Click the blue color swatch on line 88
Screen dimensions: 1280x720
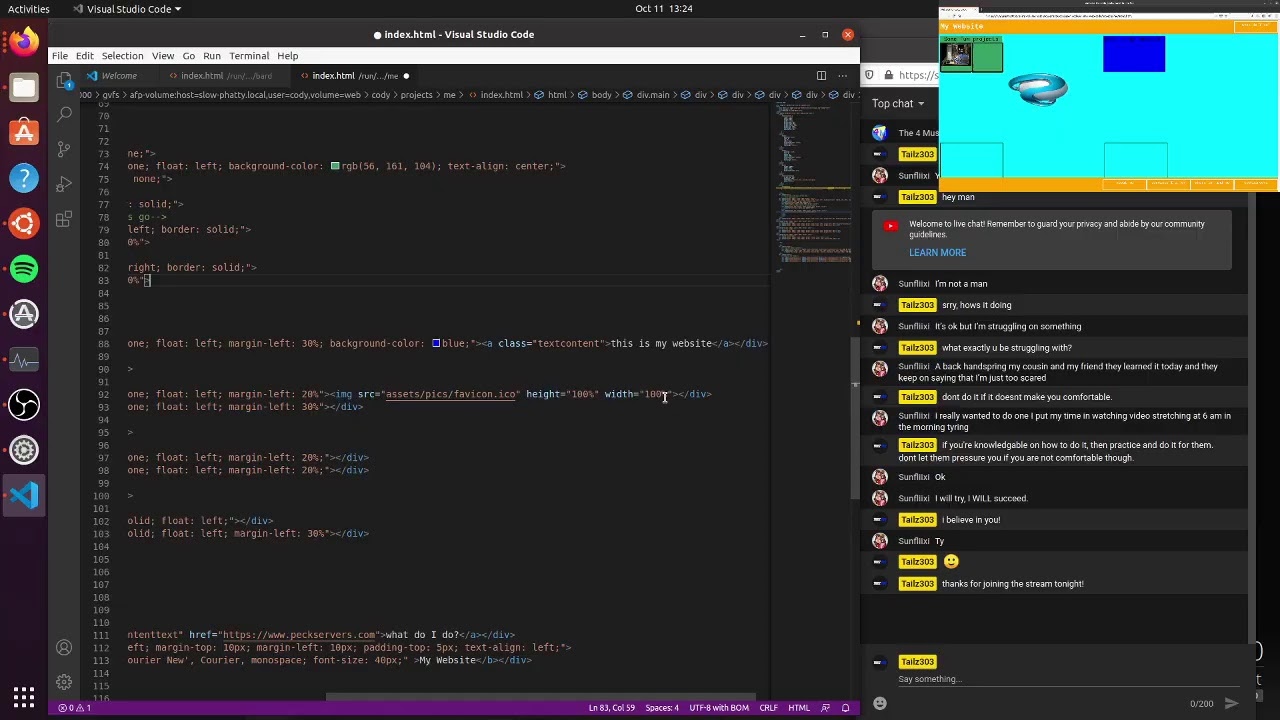(436, 343)
